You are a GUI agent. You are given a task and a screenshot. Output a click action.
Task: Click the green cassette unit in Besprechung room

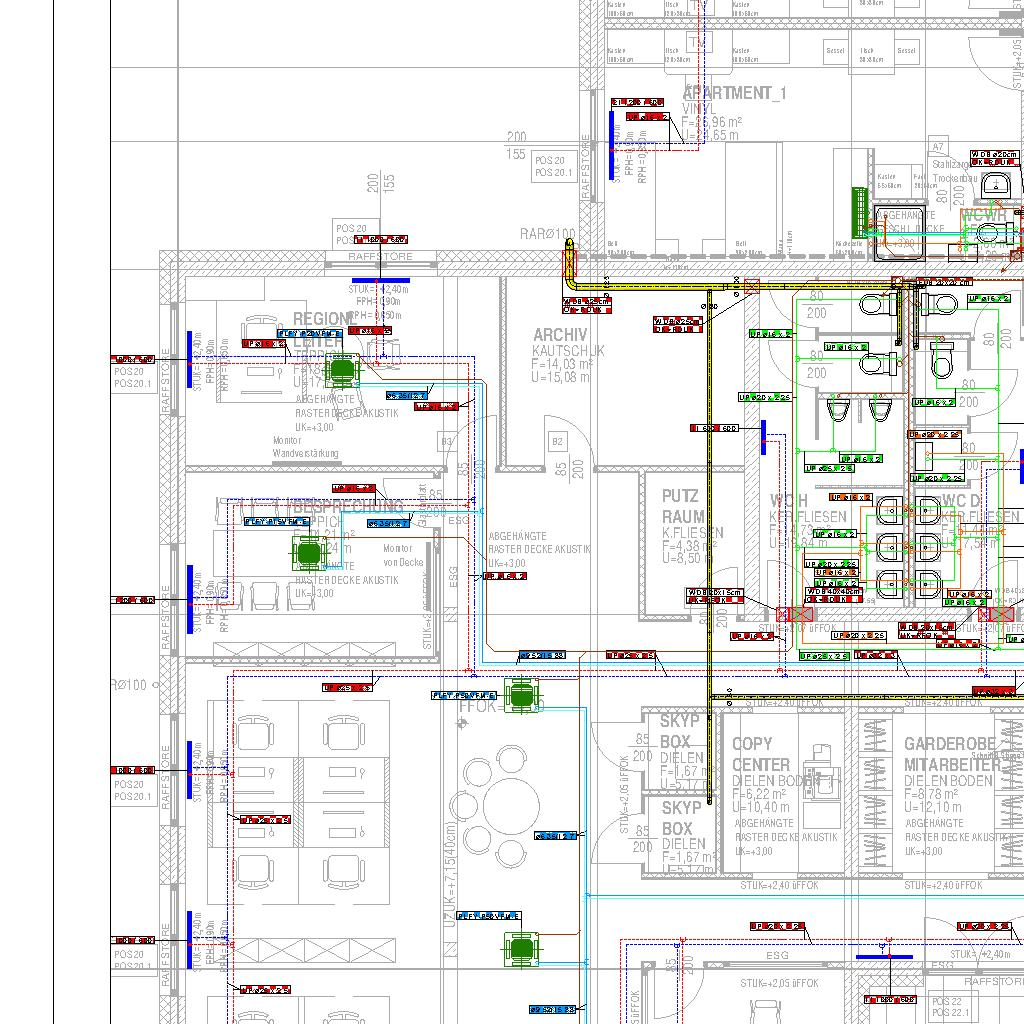coord(308,552)
